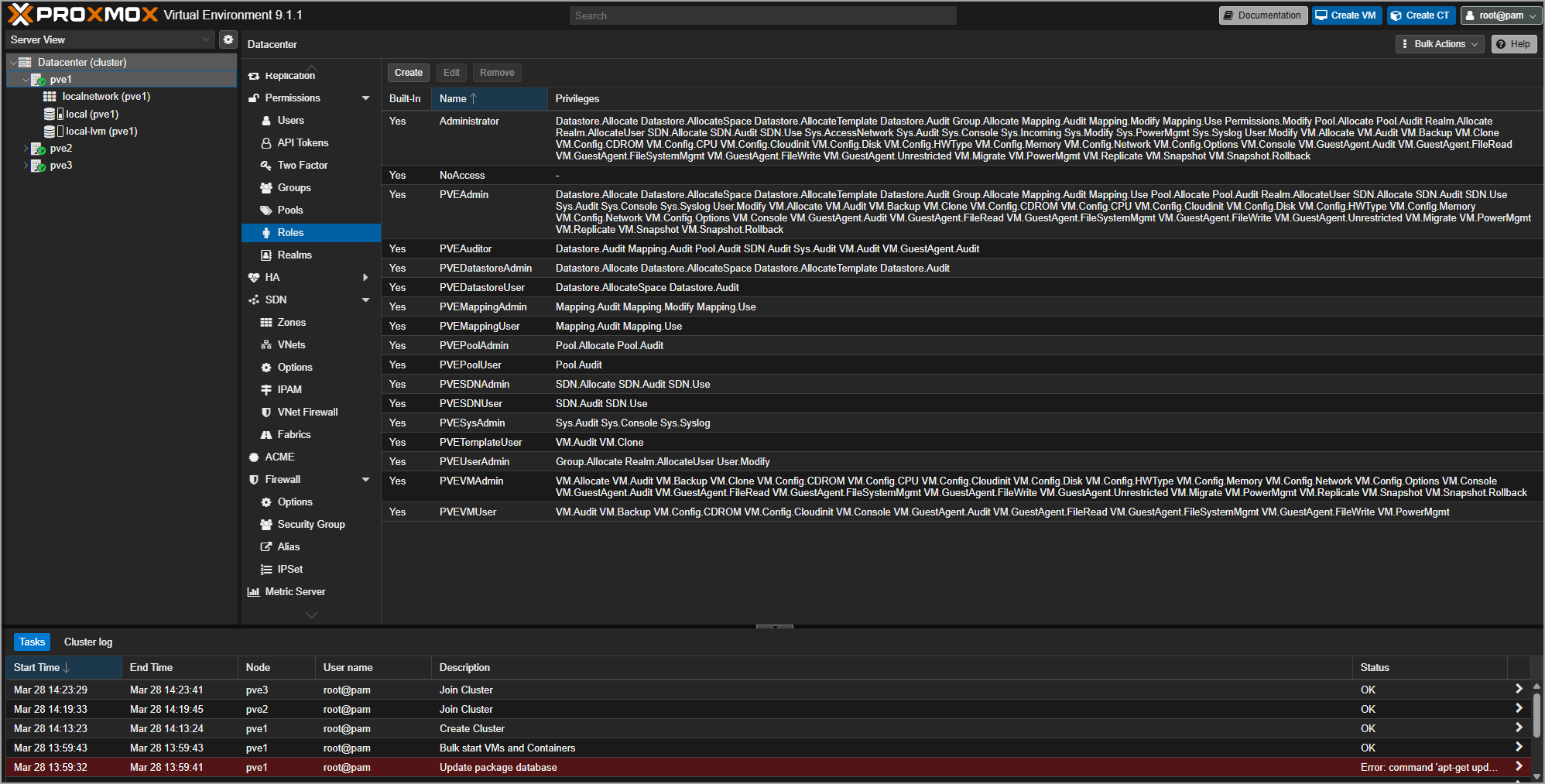Screen dimensions: 1545x784
Task: Click the ACME certificate icon
Action: pyautogui.click(x=253, y=457)
